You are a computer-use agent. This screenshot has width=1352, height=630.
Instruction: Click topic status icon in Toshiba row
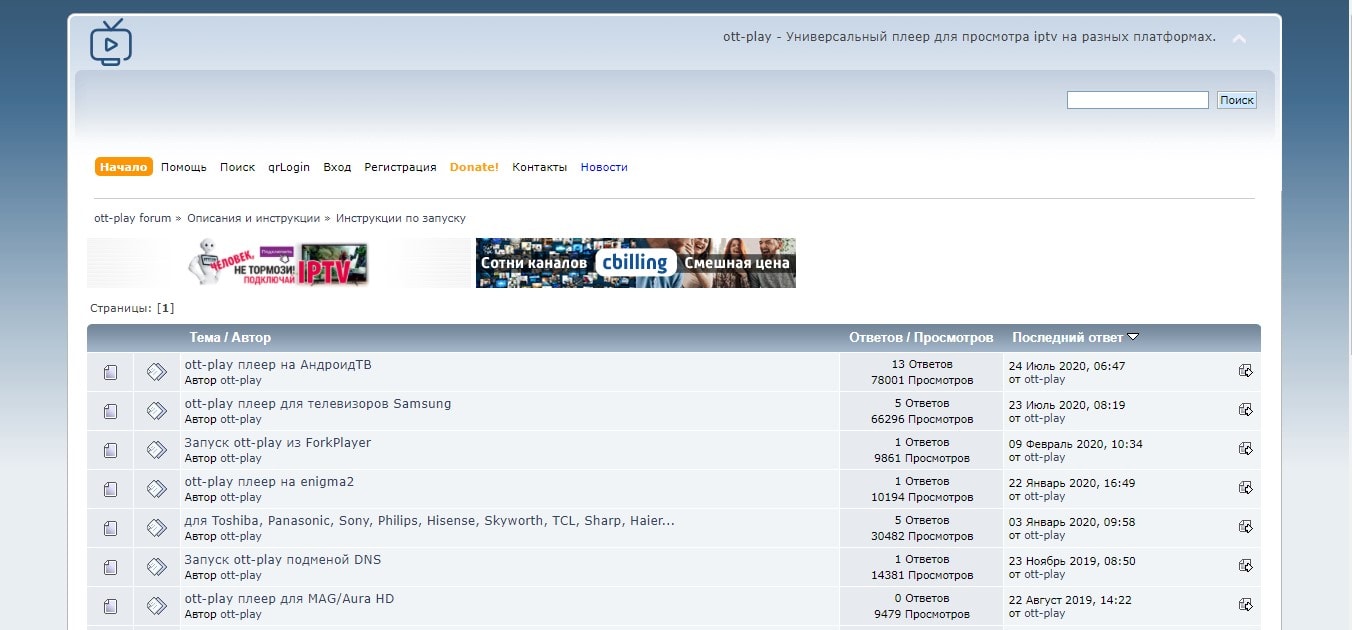click(110, 528)
